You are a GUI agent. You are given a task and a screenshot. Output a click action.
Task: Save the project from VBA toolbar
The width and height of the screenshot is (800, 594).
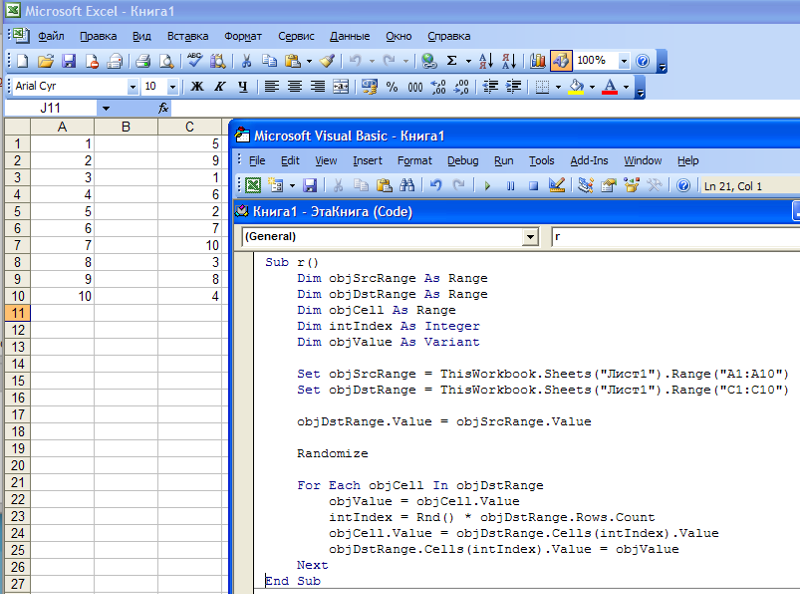tap(310, 185)
